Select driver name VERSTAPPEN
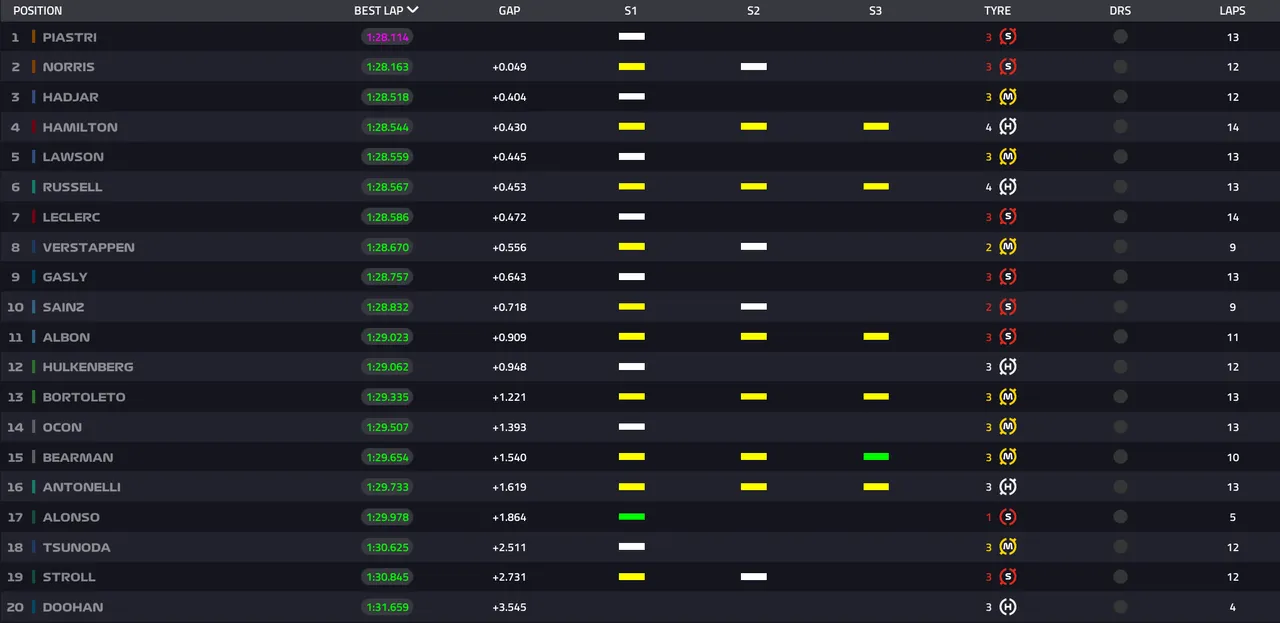The width and height of the screenshot is (1280, 623). tap(89, 247)
